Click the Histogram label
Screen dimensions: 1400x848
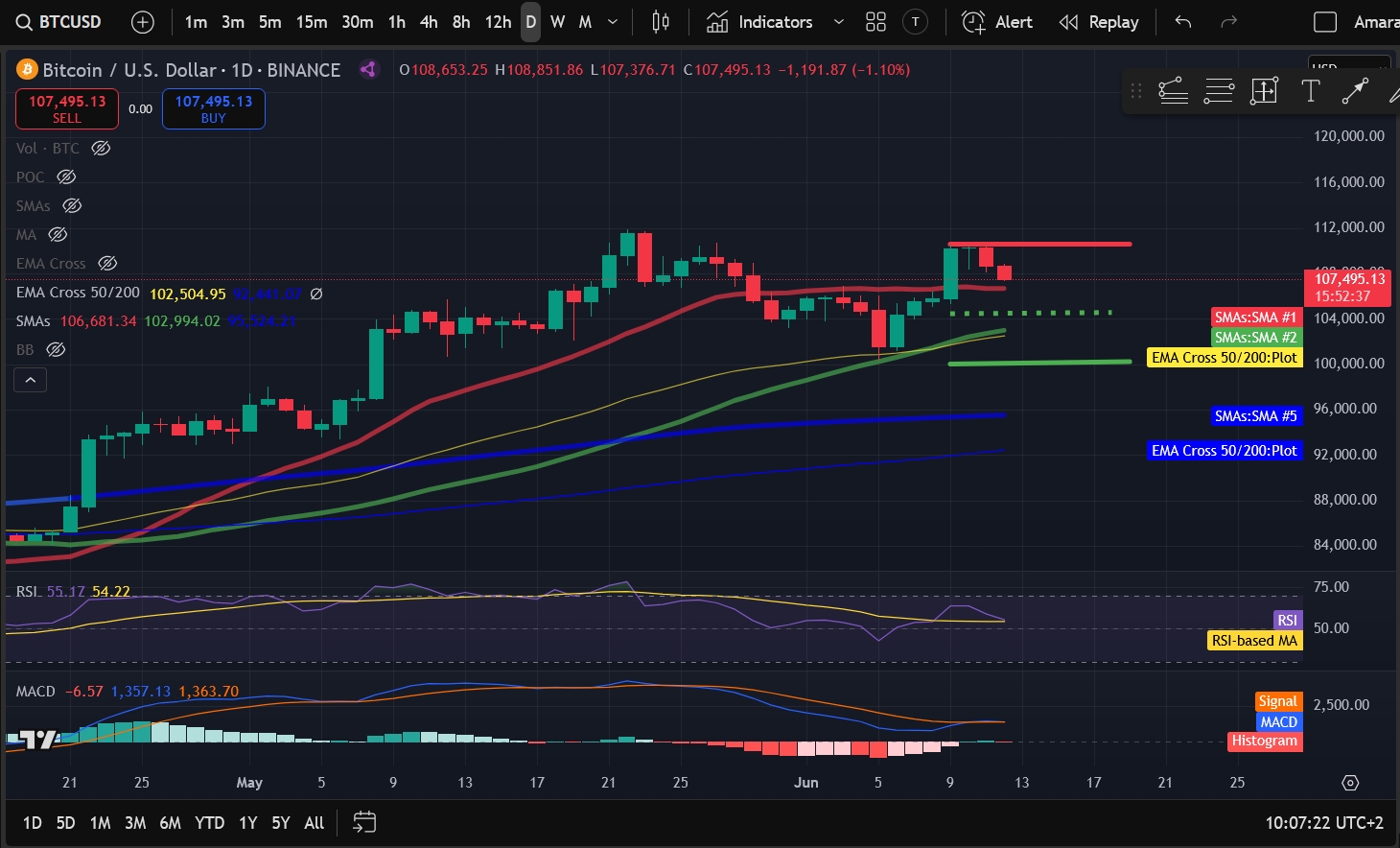tap(1265, 741)
